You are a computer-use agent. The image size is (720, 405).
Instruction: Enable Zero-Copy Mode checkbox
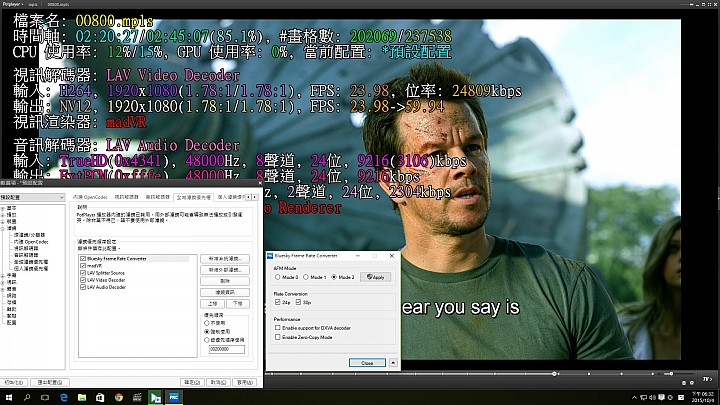click(277, 337)
